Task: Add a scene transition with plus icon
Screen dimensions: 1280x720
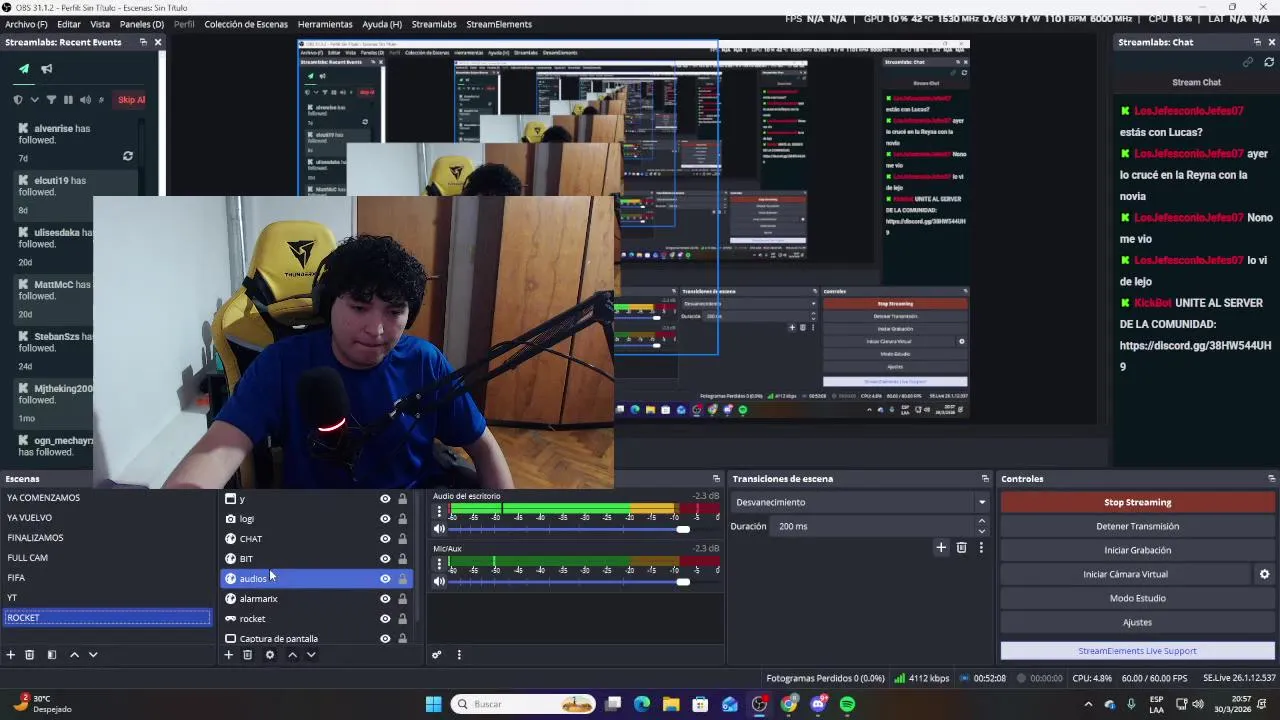Action: pyautogui.click(x=941, y=547)
